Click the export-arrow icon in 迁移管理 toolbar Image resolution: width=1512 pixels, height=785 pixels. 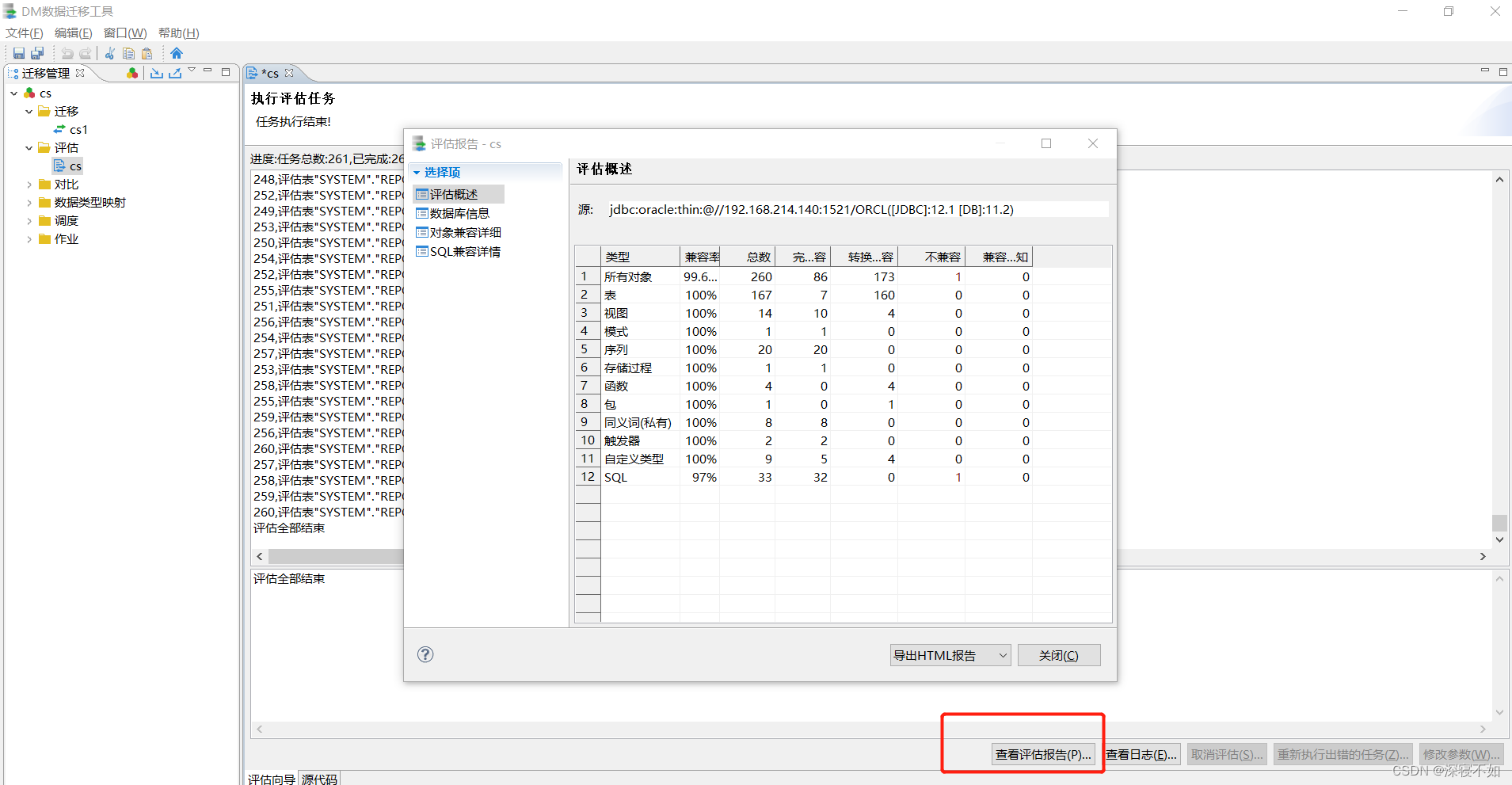click(x=174, y=73)
